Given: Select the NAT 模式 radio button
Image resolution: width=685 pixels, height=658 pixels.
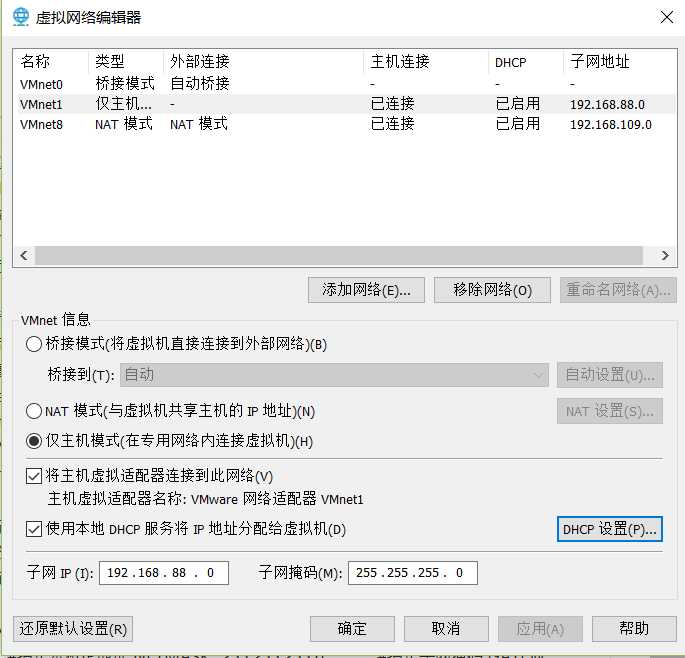Looking at the screenshot, I should coord(34,411).
